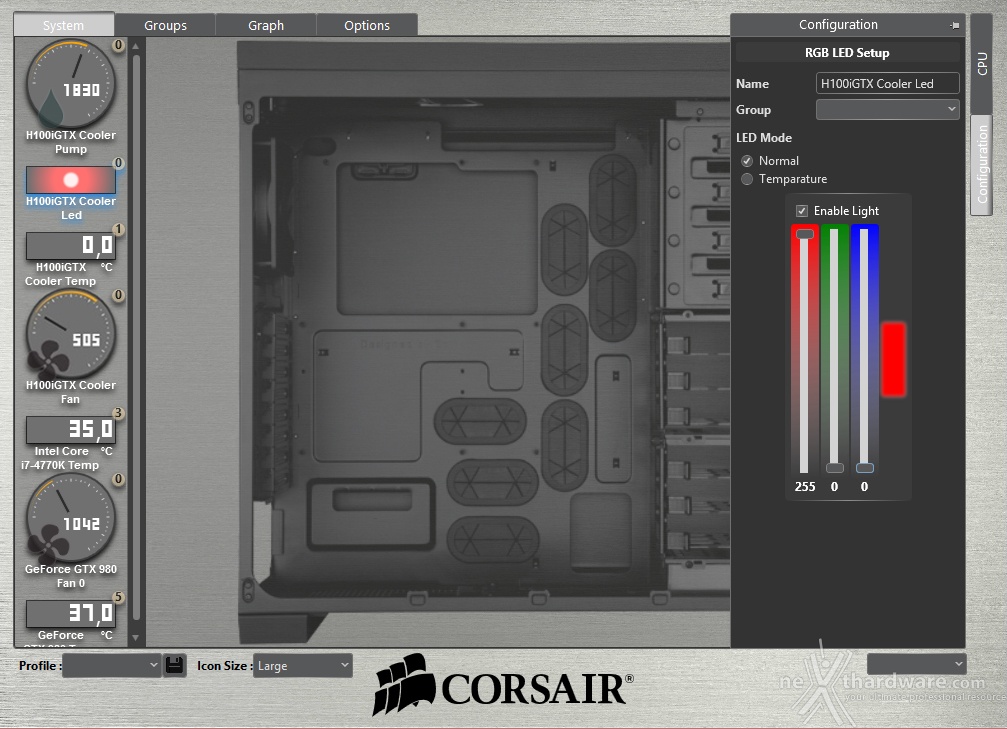The height and width of the screenshot is (729, 1007).
Task: Open the Profile dropdown
Action: 111,665
